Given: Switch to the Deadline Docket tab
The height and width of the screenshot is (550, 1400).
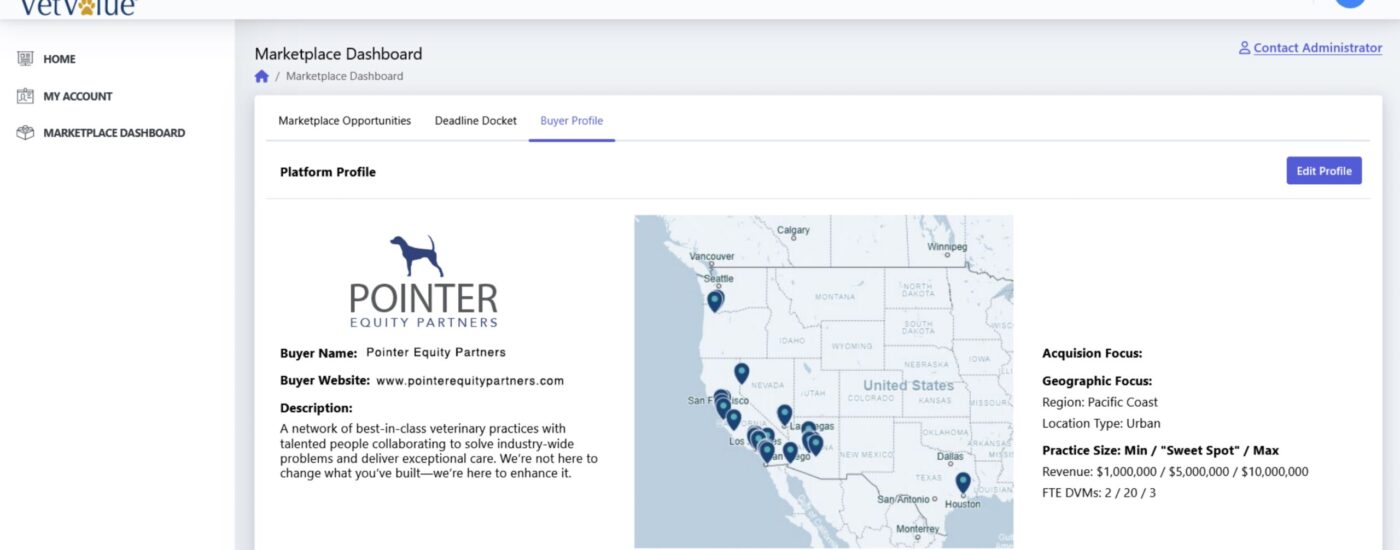Looking at the screenshot, I should click(476, 121).
